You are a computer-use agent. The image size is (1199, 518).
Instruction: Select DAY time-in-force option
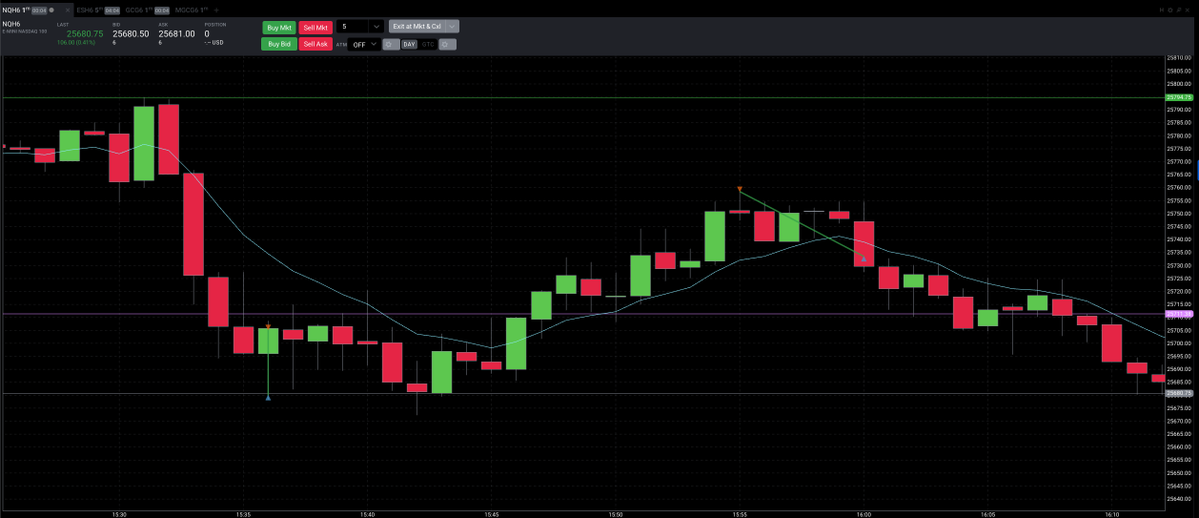pyautogui.click(x=409, y=44)
